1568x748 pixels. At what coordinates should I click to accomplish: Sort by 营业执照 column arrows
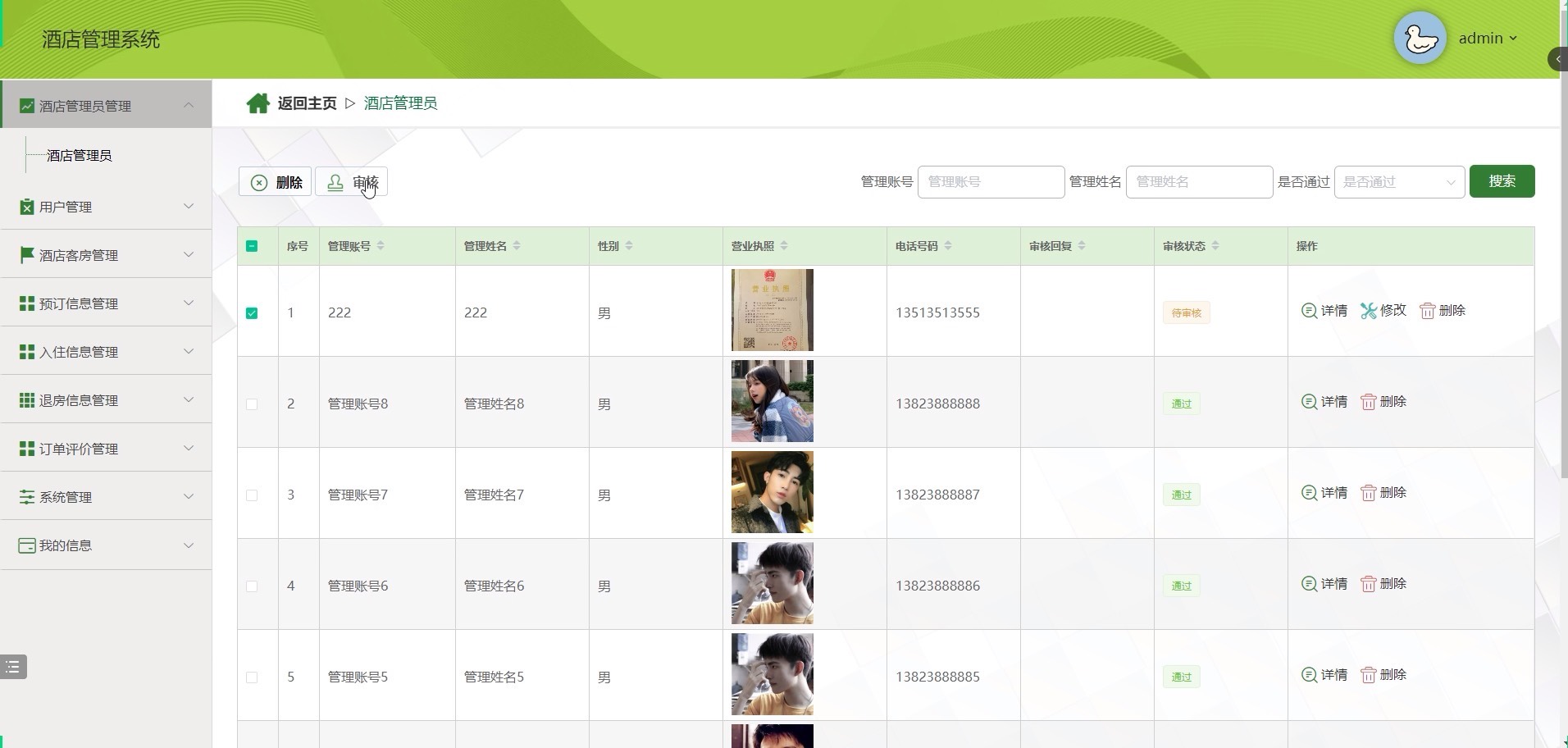[x=784, y=246]
